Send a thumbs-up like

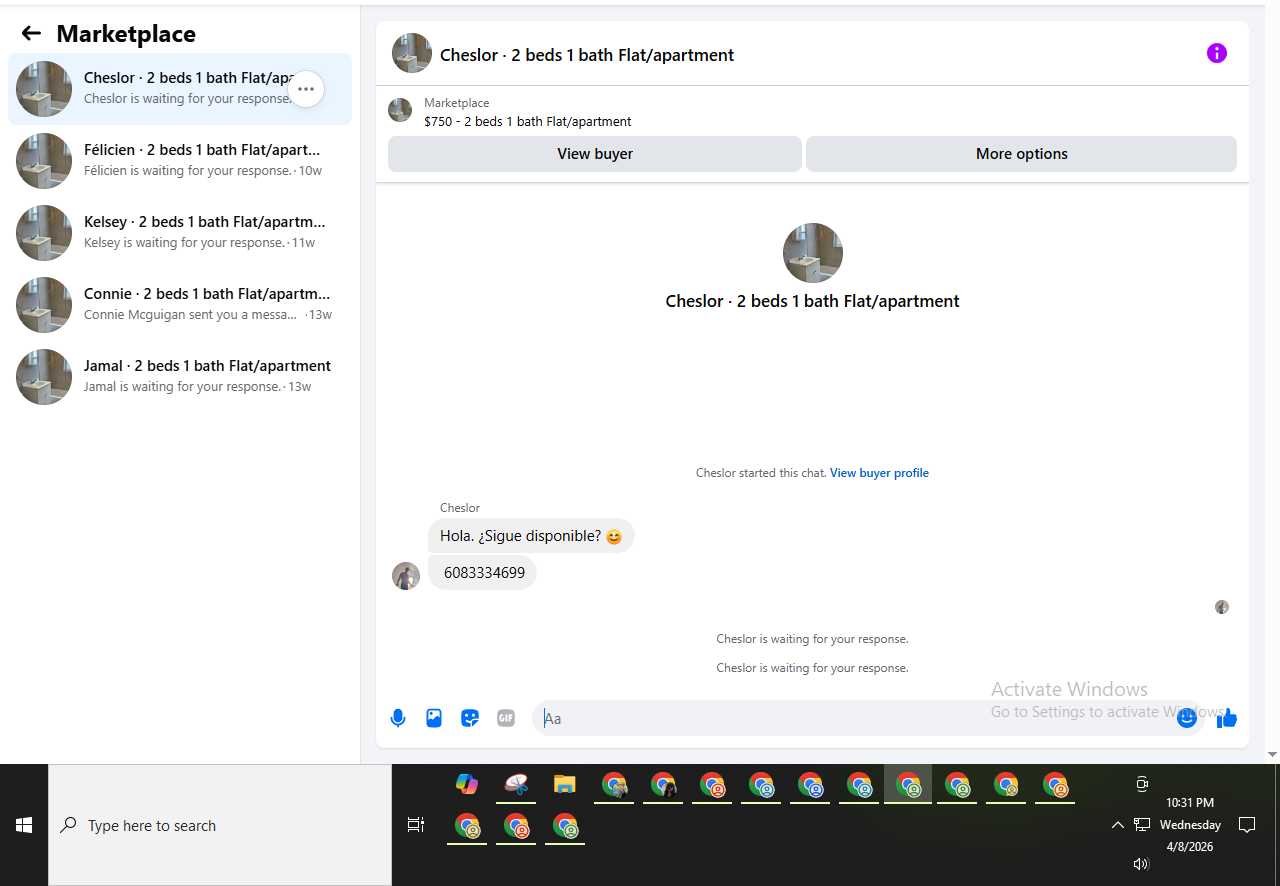click(x=1227, y=718)
